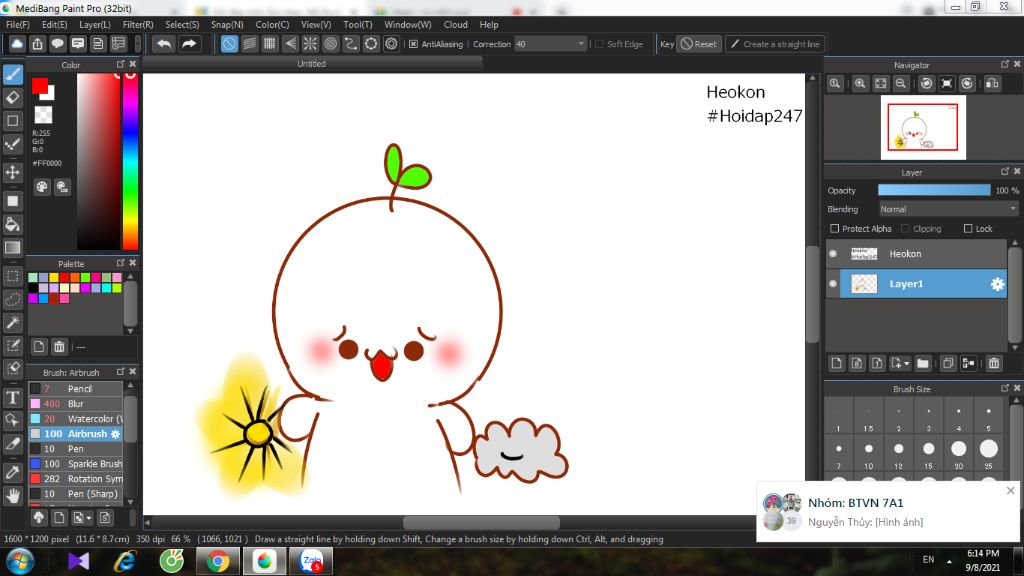Click Create a straight line button
Image resolution: width=1024 pixels, height=576 pixels.
(x=775, y=44)
